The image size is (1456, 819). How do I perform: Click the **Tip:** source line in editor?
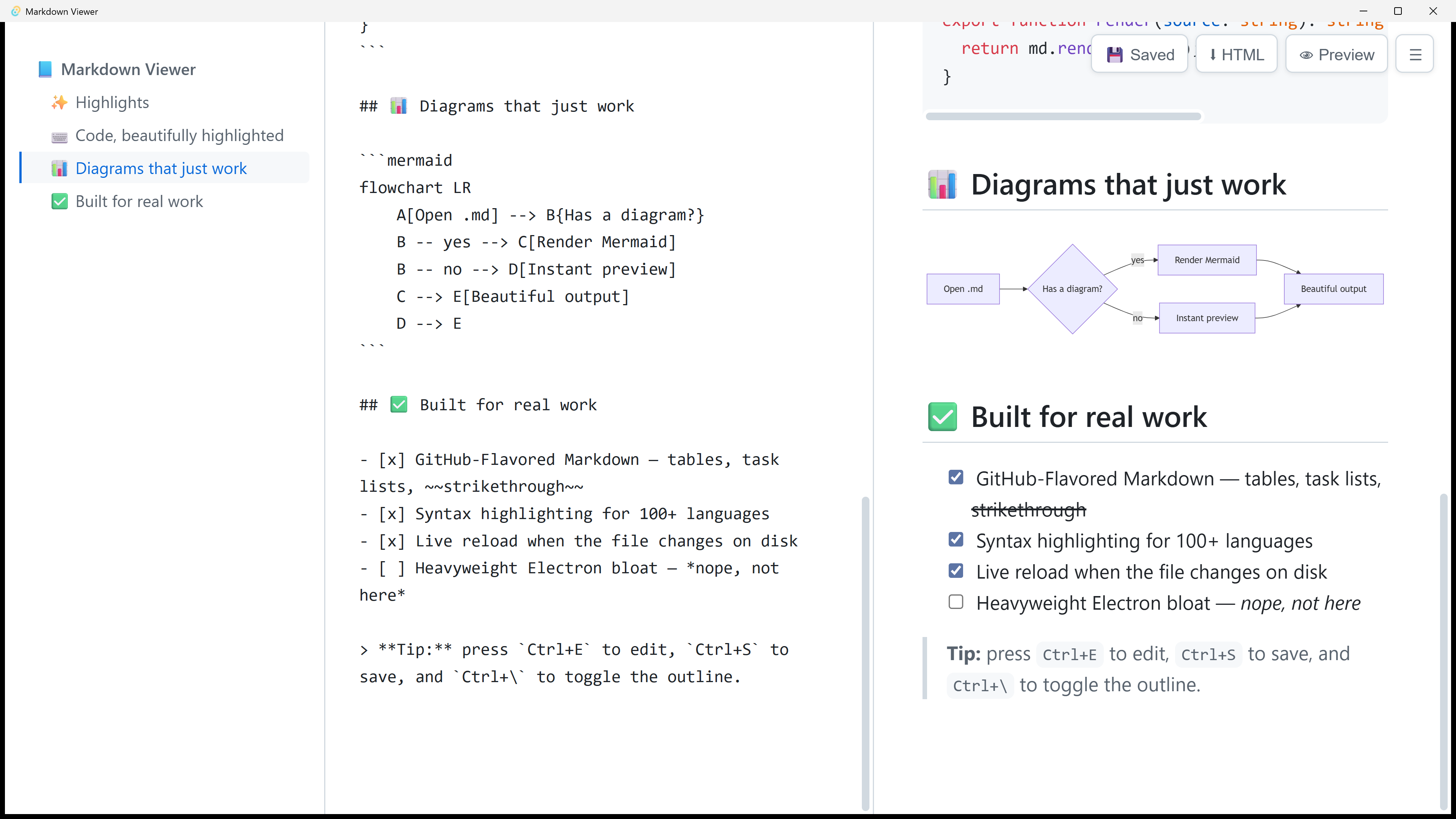574,650
